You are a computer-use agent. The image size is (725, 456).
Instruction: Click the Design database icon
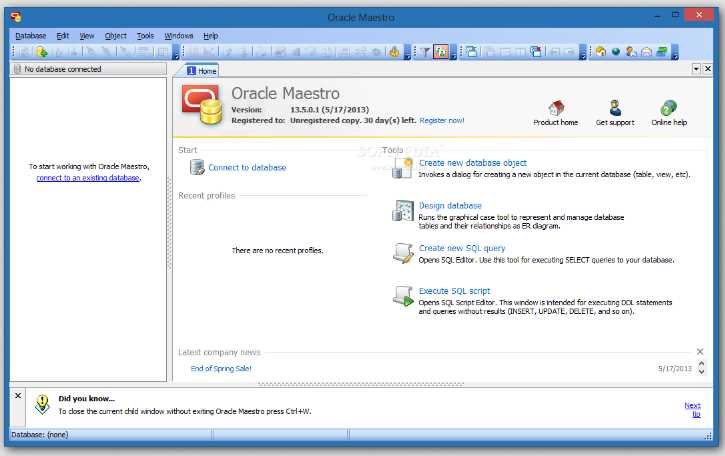pyautogui.click(x=403, y=210)
